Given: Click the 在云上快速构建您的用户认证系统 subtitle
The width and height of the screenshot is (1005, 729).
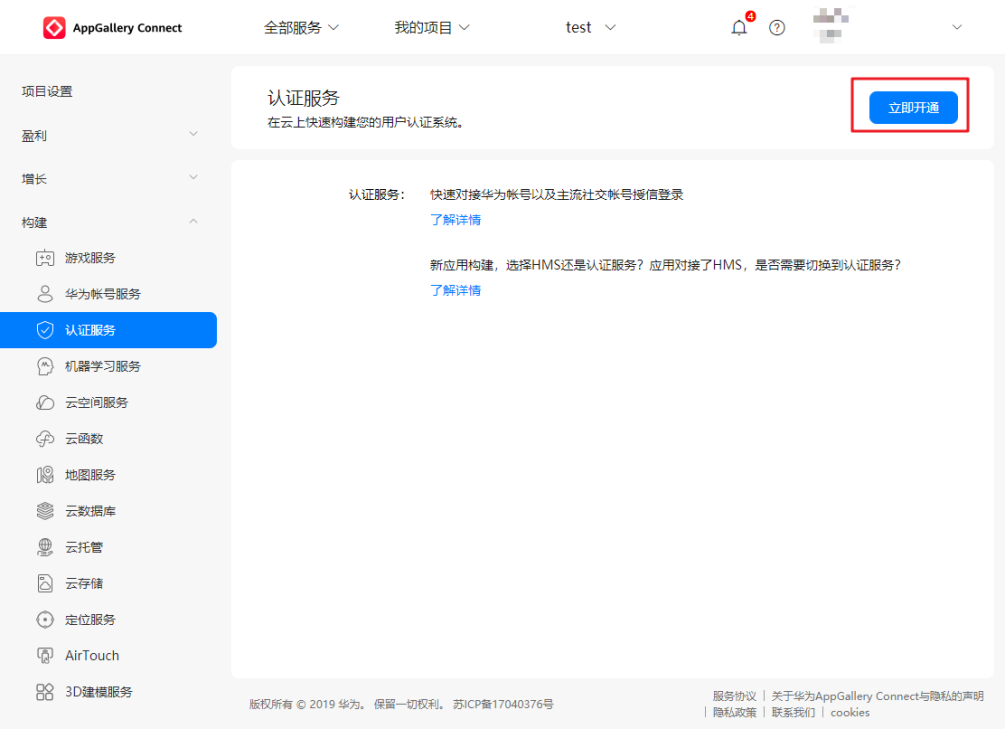Looking at the screenshot, I should coord(365,122).
